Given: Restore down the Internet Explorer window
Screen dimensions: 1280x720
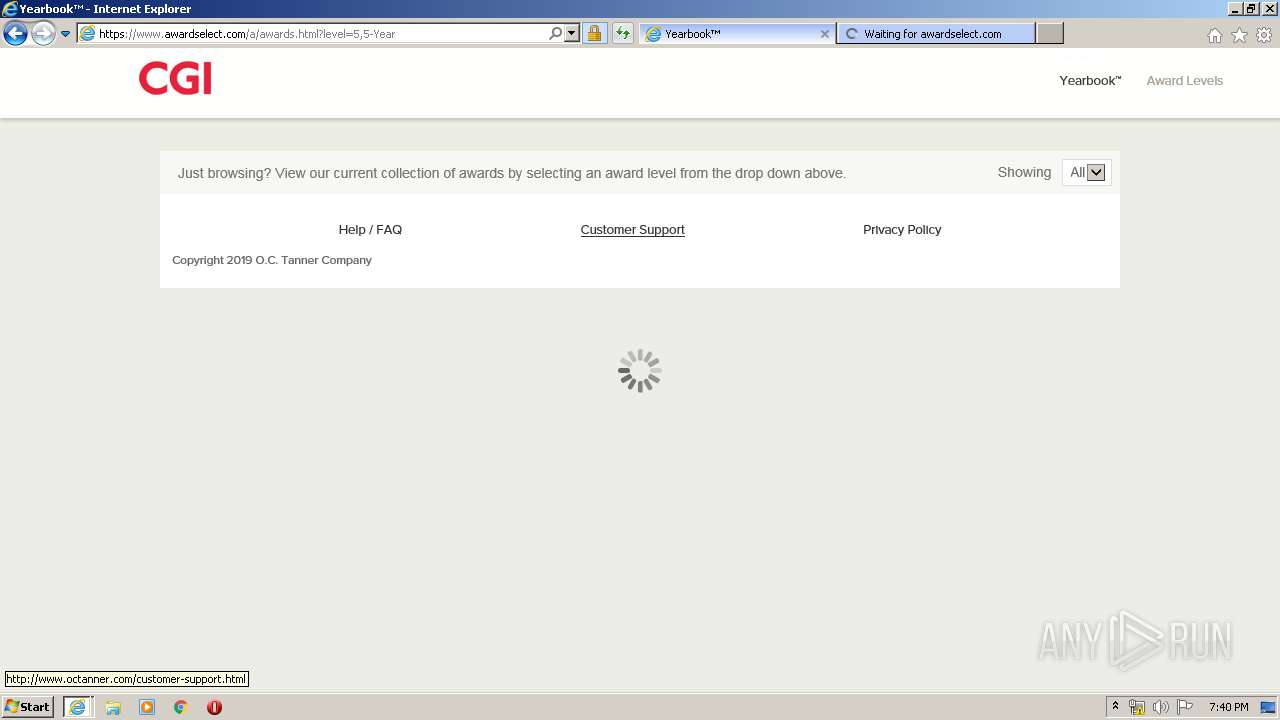Looking at the screenshot, I should point(1251,9).
